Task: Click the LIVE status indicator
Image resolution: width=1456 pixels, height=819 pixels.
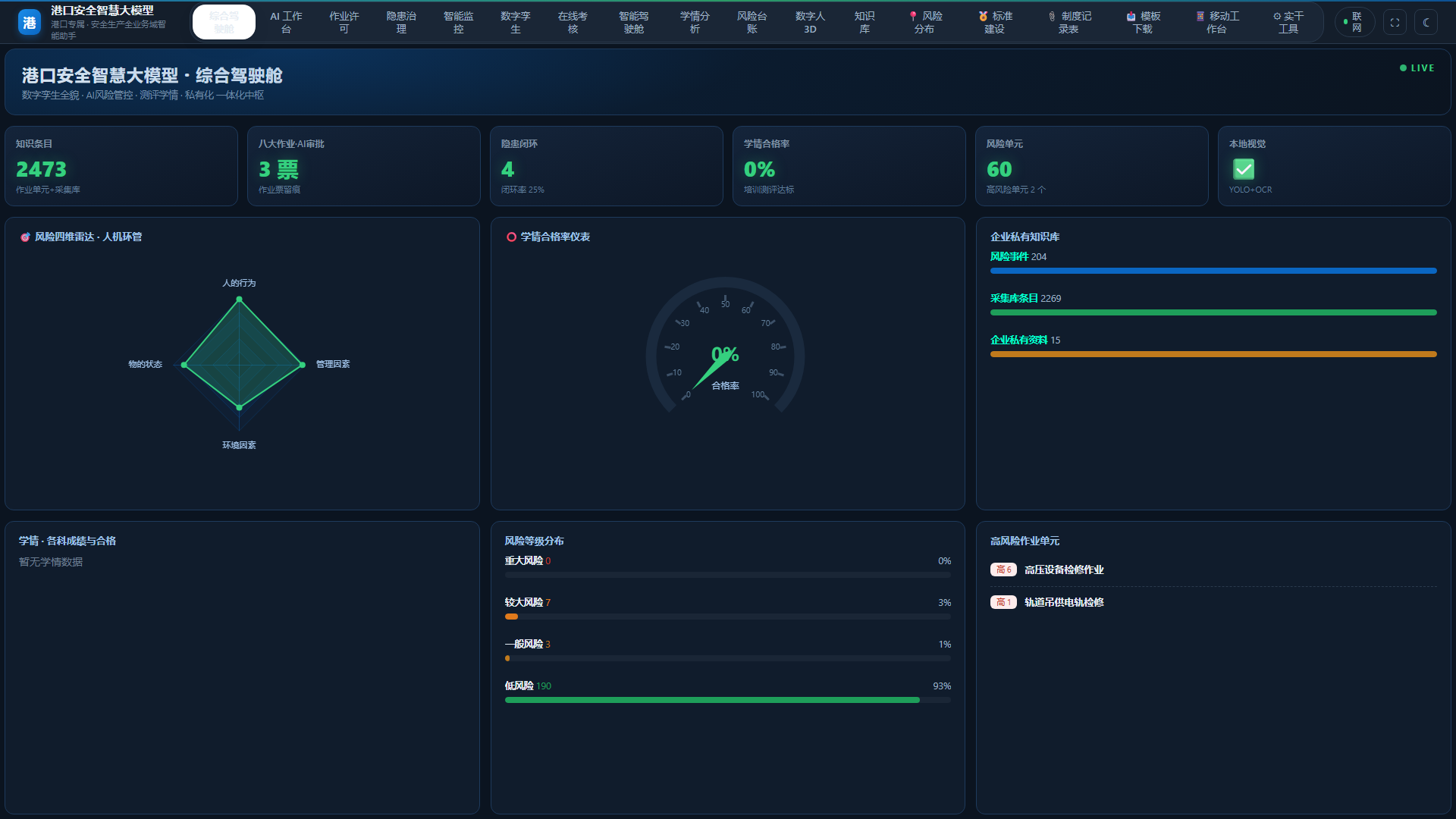Action: pyautogui.click(x=1417, y=68)
